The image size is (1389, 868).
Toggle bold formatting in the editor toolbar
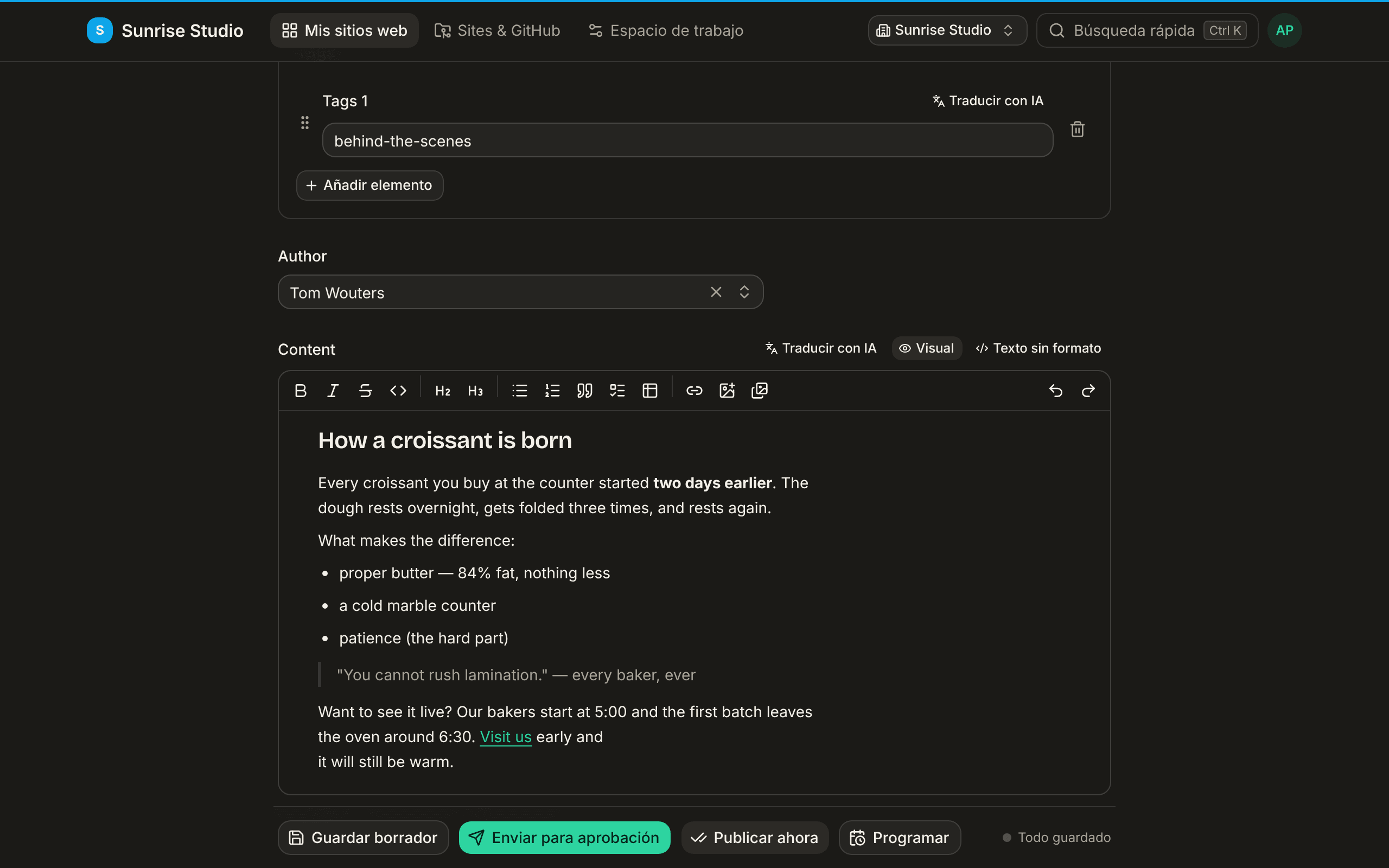300,391
